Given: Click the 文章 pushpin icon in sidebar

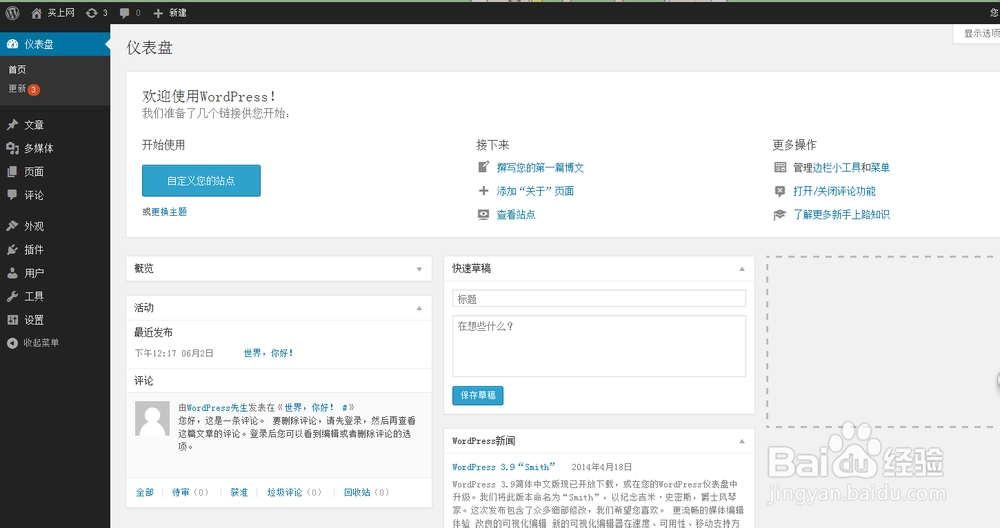Looking at the screenshot, I should click(13, 124).
